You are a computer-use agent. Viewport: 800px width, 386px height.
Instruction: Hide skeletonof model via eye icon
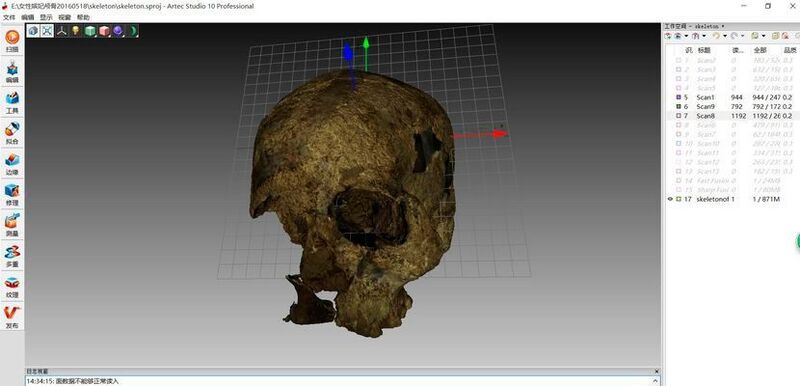670,199
